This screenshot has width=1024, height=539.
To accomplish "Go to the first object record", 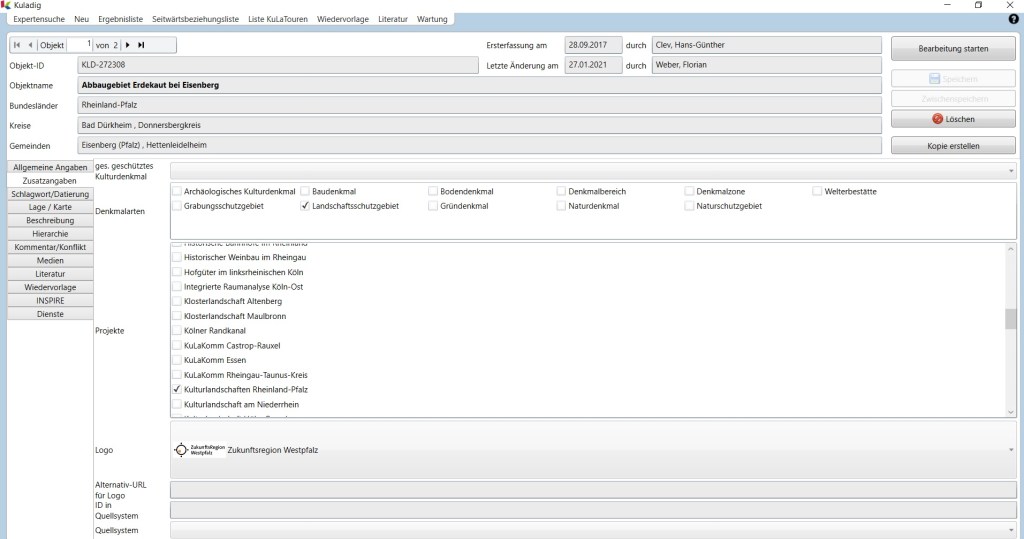I will [17, 45].
